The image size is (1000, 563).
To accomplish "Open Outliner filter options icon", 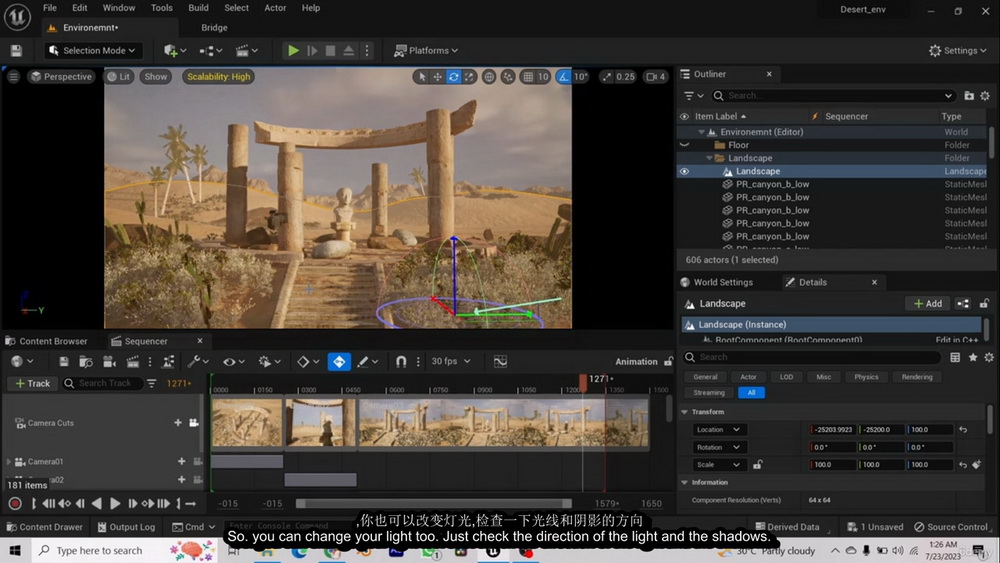I will pyautogui.click(x=693, y=96).
